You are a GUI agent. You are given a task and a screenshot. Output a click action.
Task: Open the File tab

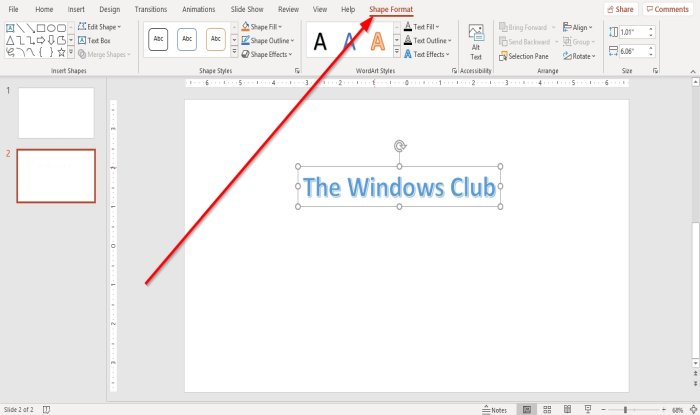point(13,9)
